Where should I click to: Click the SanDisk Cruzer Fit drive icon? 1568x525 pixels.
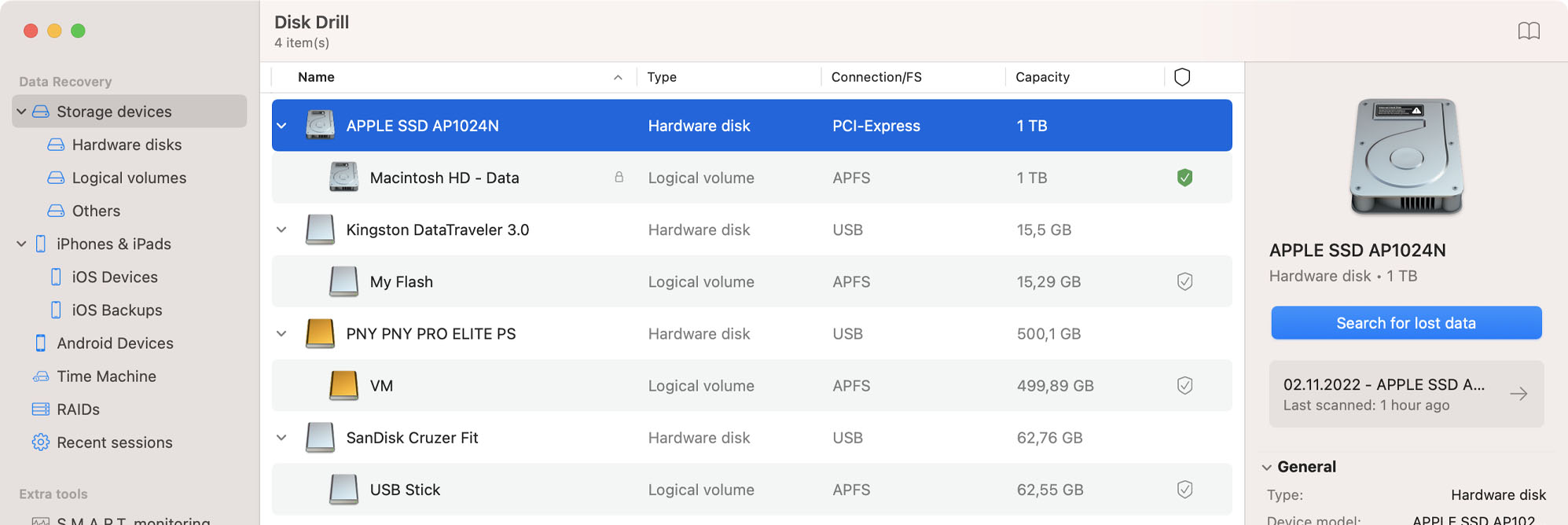point(320,438)
